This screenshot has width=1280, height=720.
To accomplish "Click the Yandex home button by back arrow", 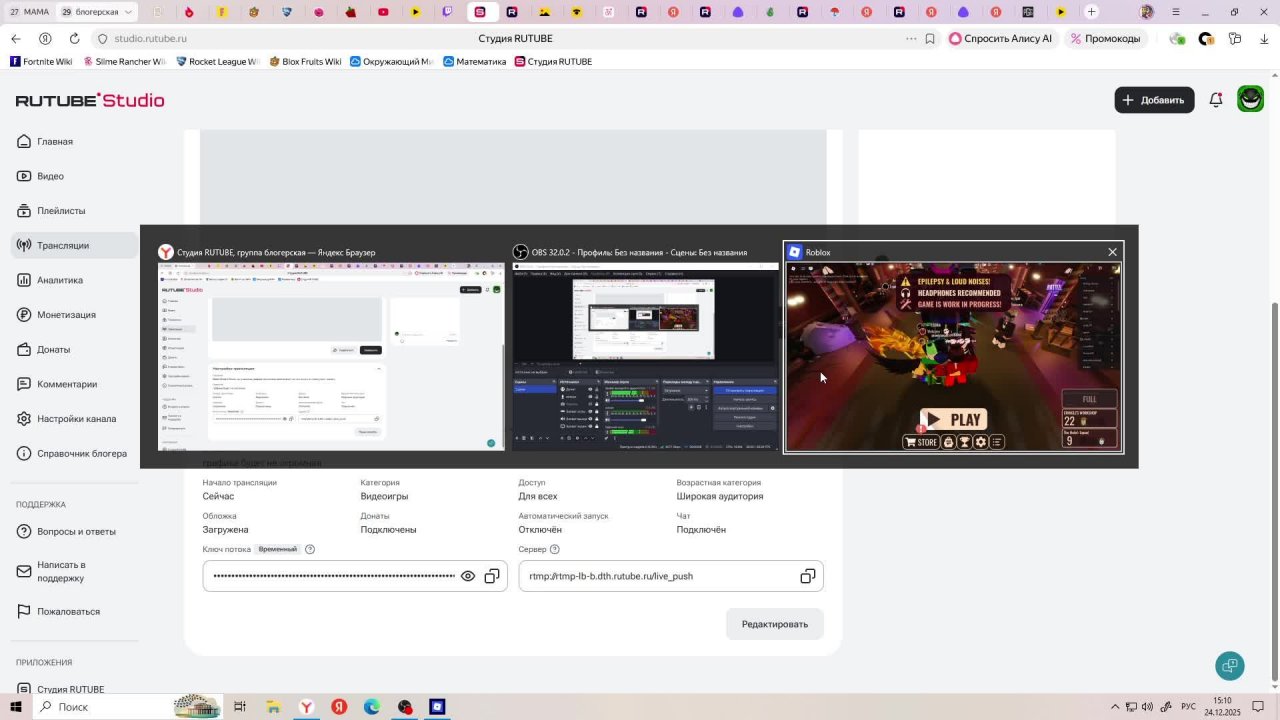I will [x=45, y=39].
